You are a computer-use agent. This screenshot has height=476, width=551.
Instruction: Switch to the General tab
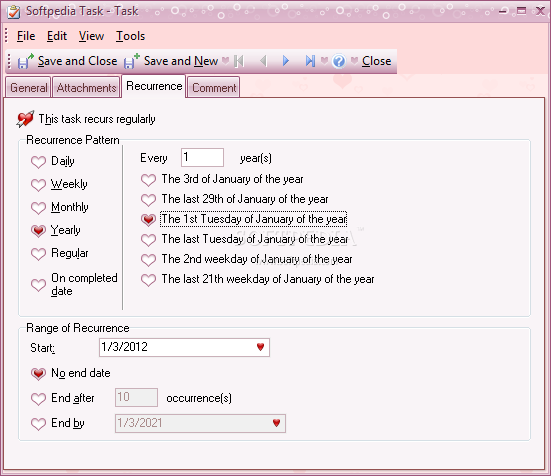tap(28, 87)
